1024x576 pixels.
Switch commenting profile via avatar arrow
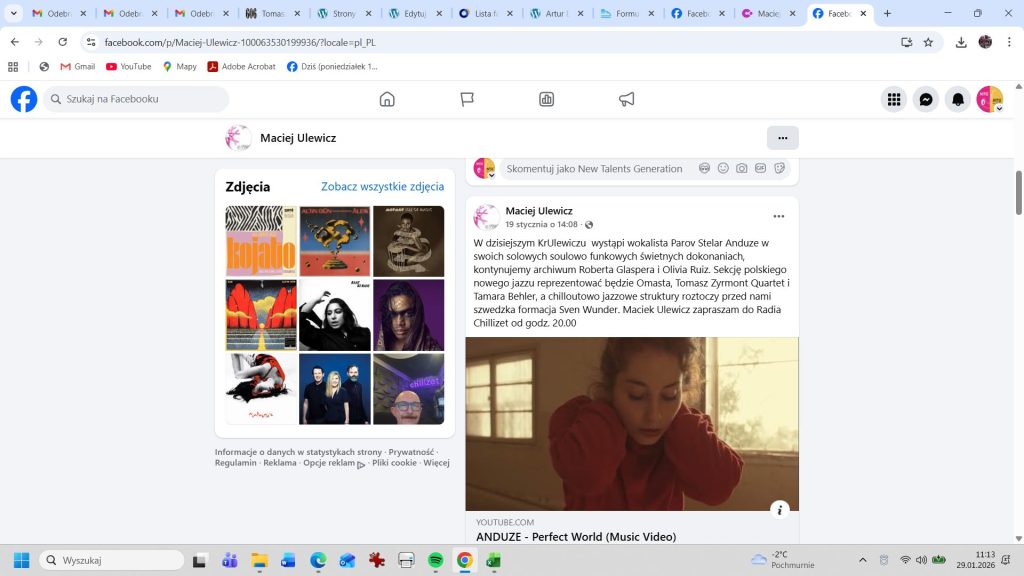click(x=491, y=175)
